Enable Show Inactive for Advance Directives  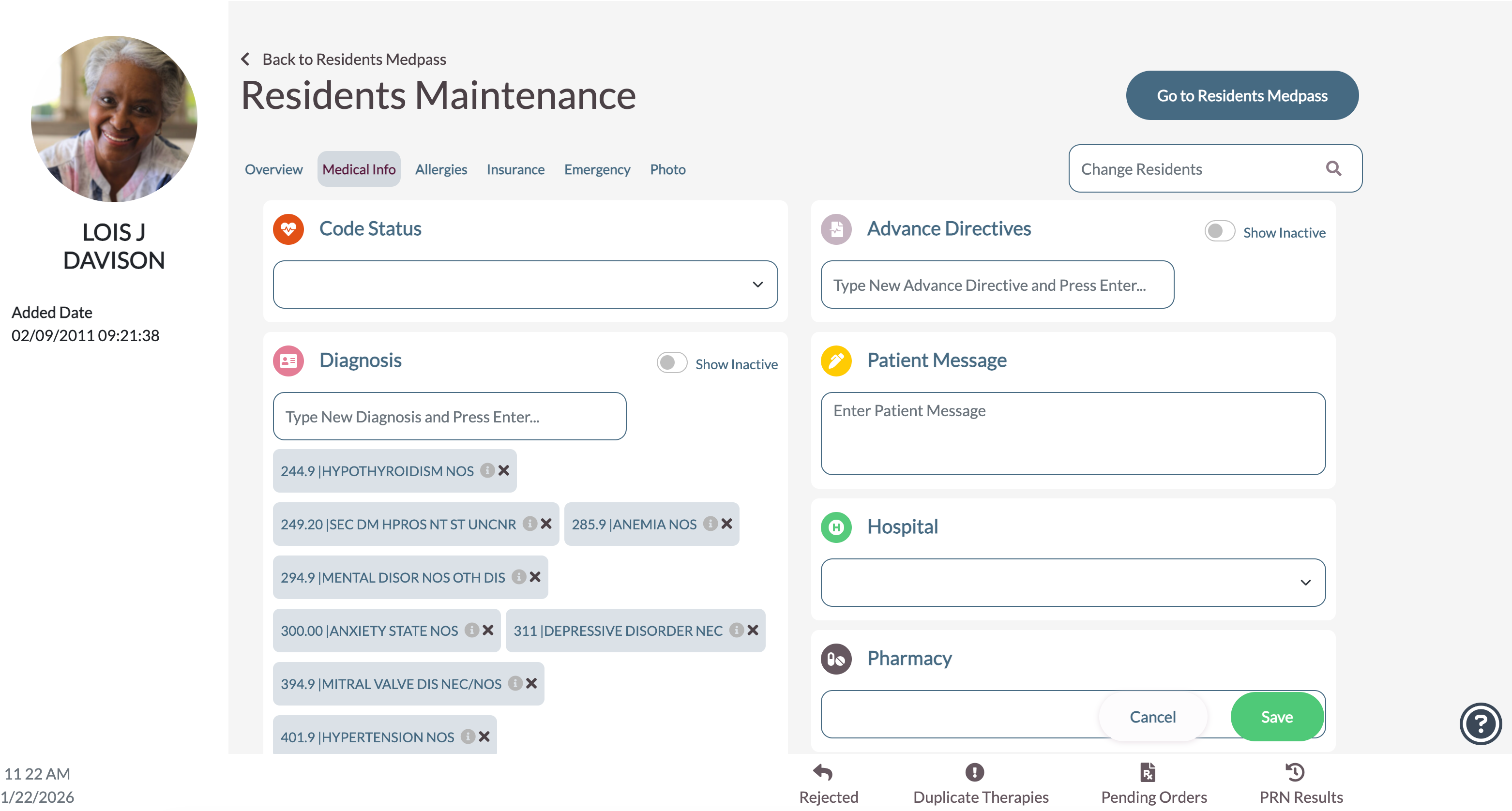pos(1219,232)
